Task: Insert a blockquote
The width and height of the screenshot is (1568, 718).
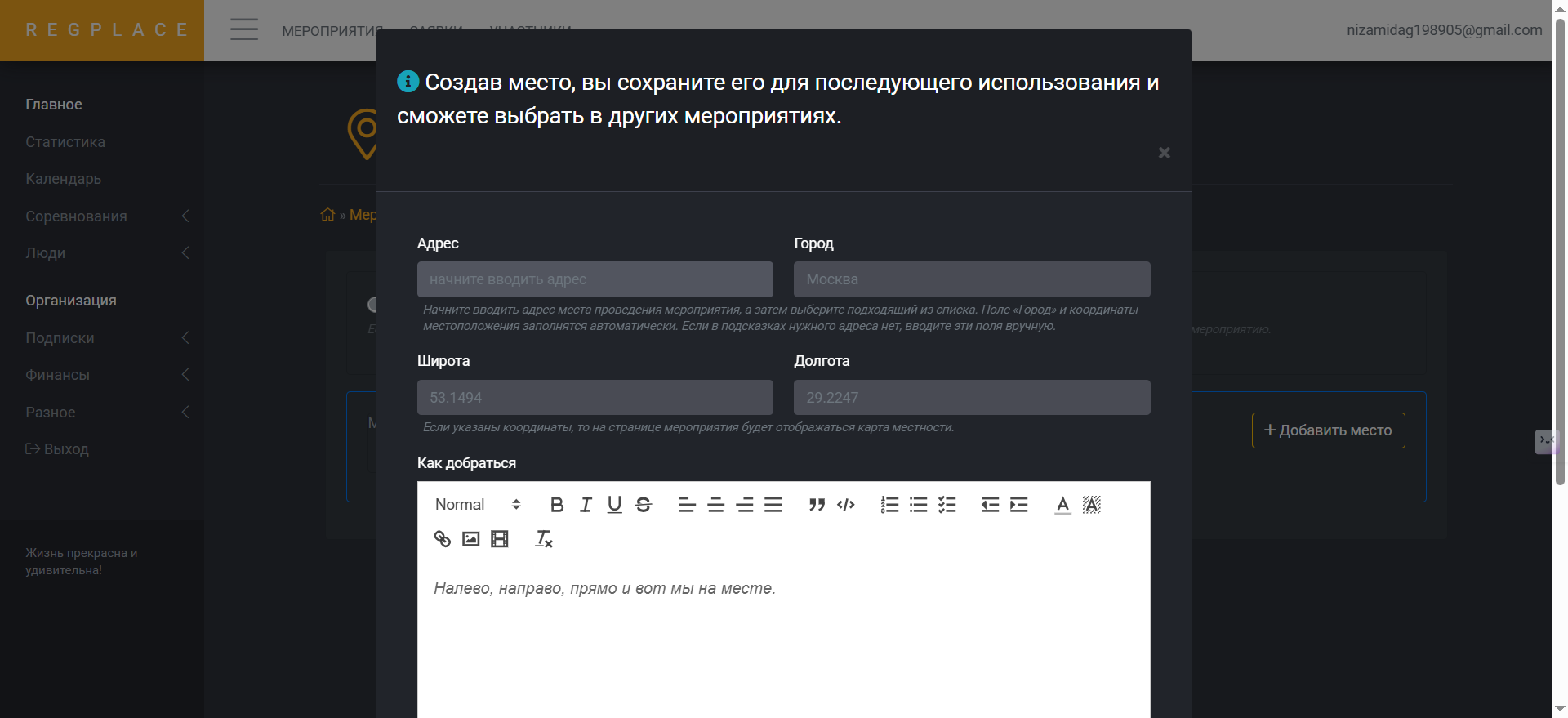Action: 817,505
